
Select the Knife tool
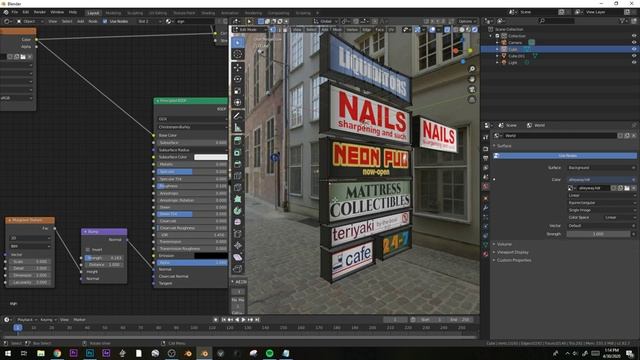238,188
